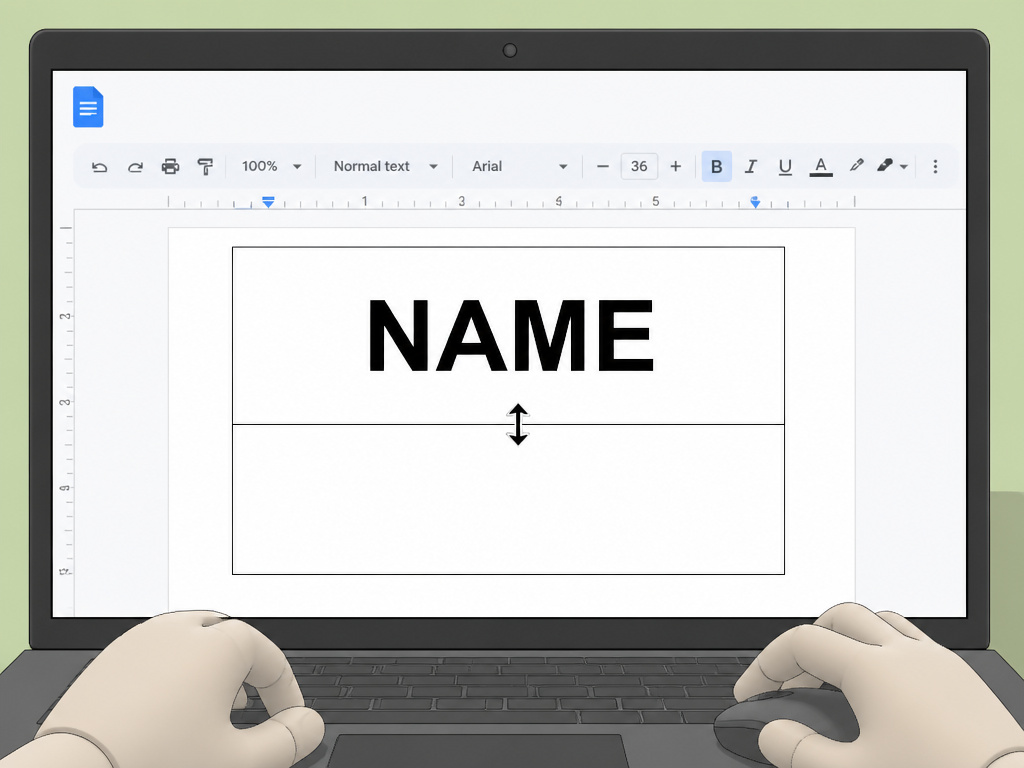Click the row border between table cells
Viewport: 1024px width, 768px height.
[x=508, y=424]
